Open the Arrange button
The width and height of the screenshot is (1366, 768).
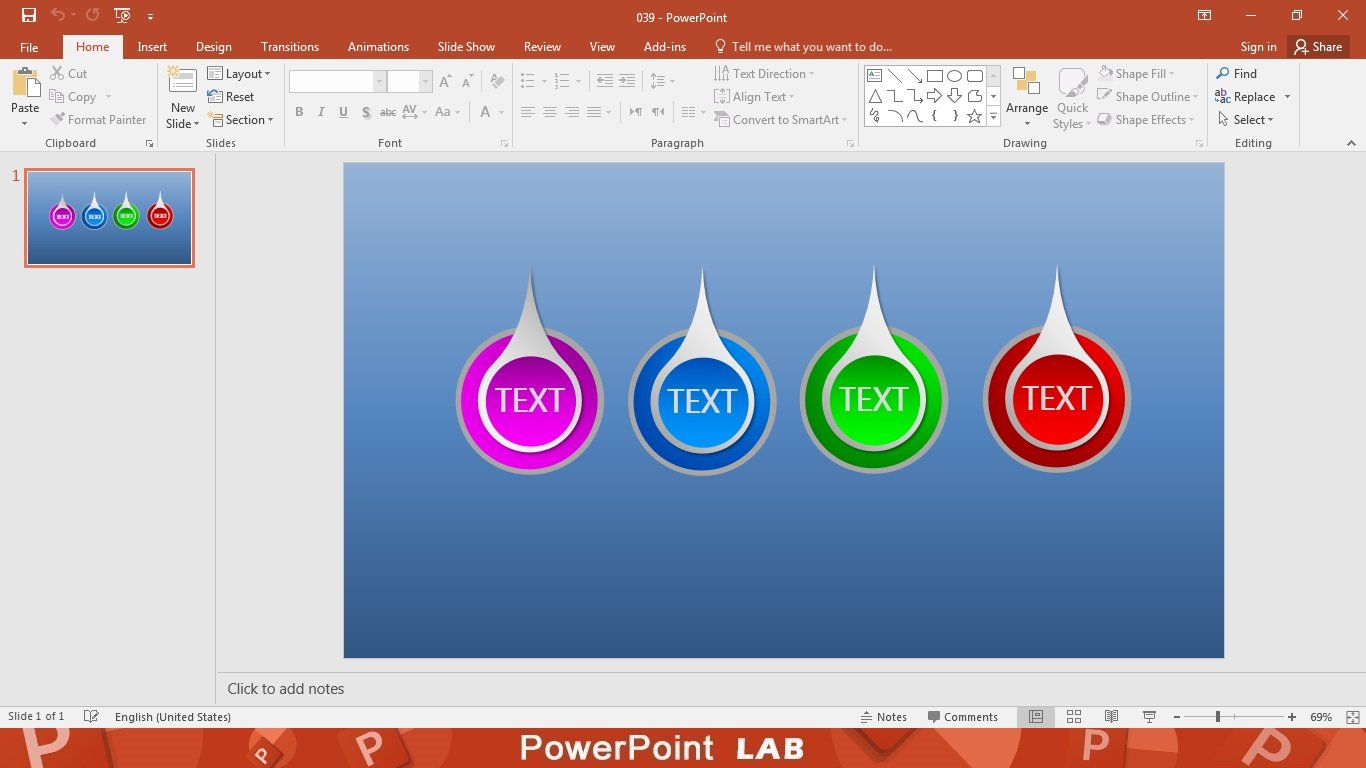1027,97
